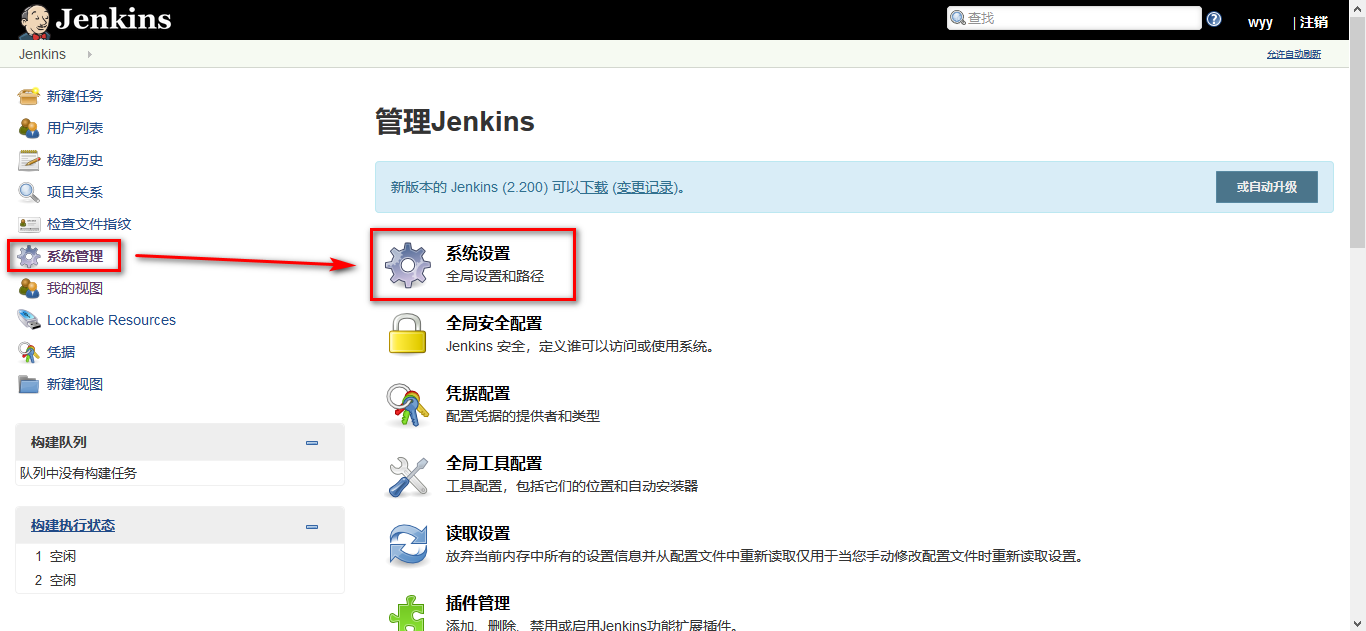1366x631 pixels.
Task: Click the gear icon beside 系统管理
Action: pyautogui.click(x=29, y=256)
